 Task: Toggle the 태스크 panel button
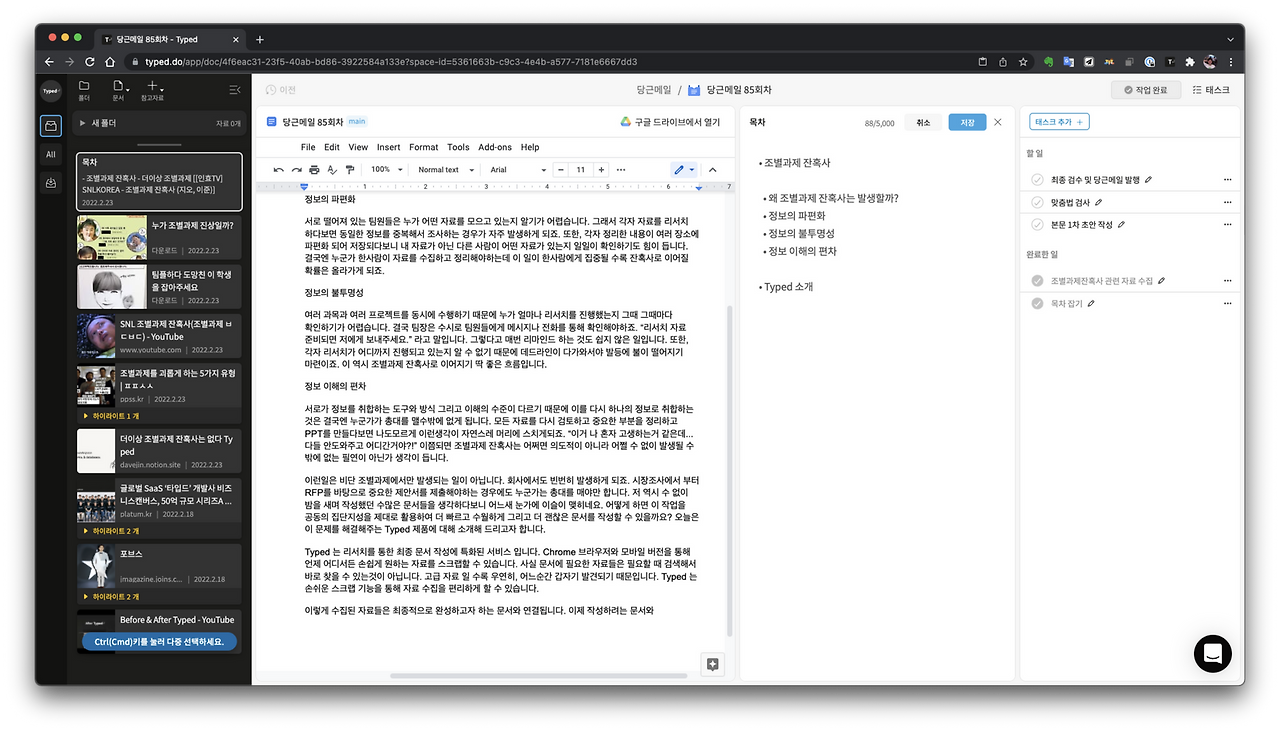[1211, 90]
